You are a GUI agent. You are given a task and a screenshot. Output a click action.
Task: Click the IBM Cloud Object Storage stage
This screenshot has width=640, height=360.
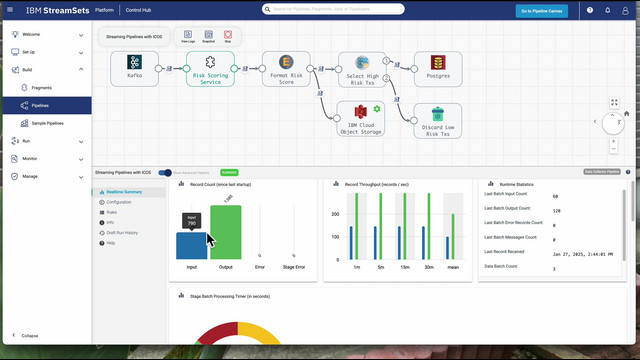360,119
